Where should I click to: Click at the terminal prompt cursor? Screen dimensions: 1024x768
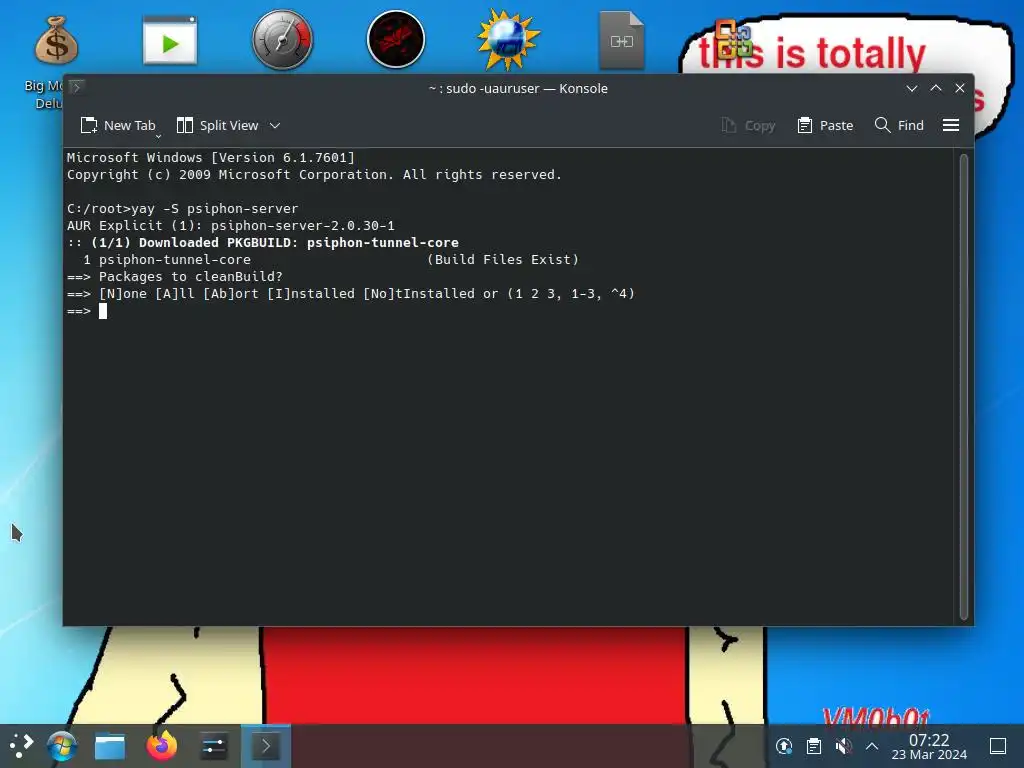pos(103,311)
